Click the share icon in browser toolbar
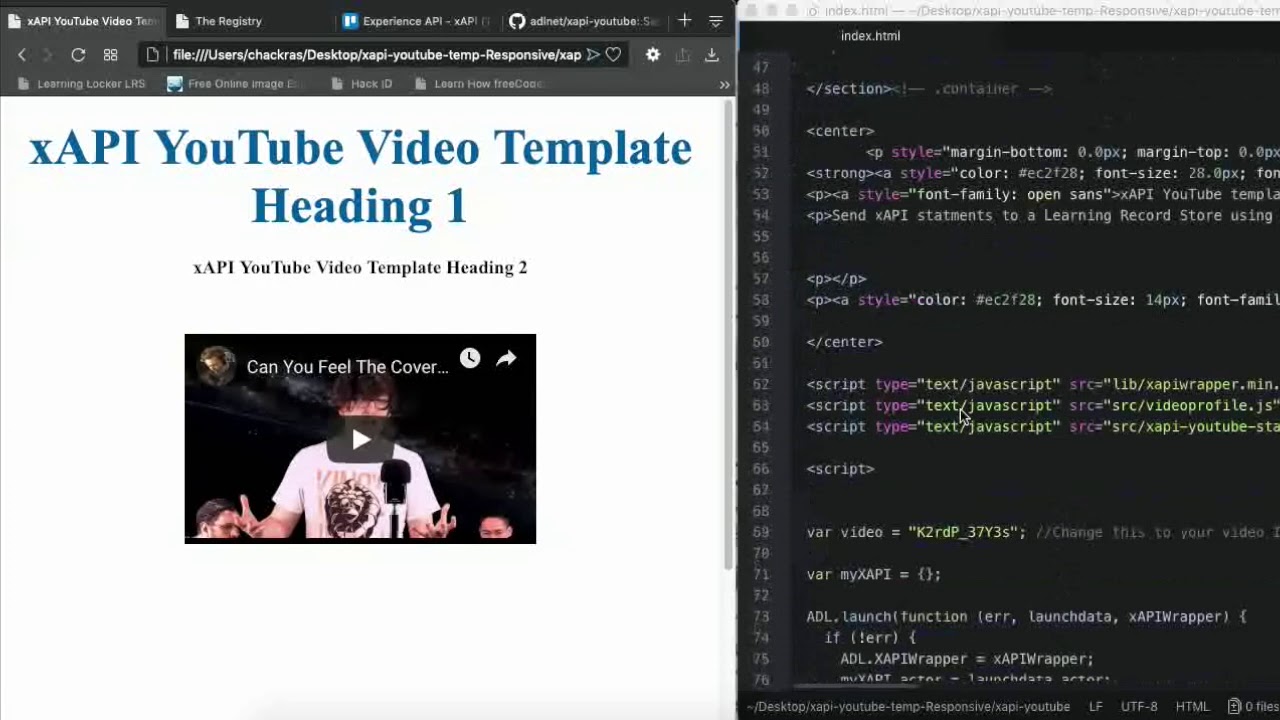Image resolution: width=1280 pixels, height=720 pixels. (683, 55)
